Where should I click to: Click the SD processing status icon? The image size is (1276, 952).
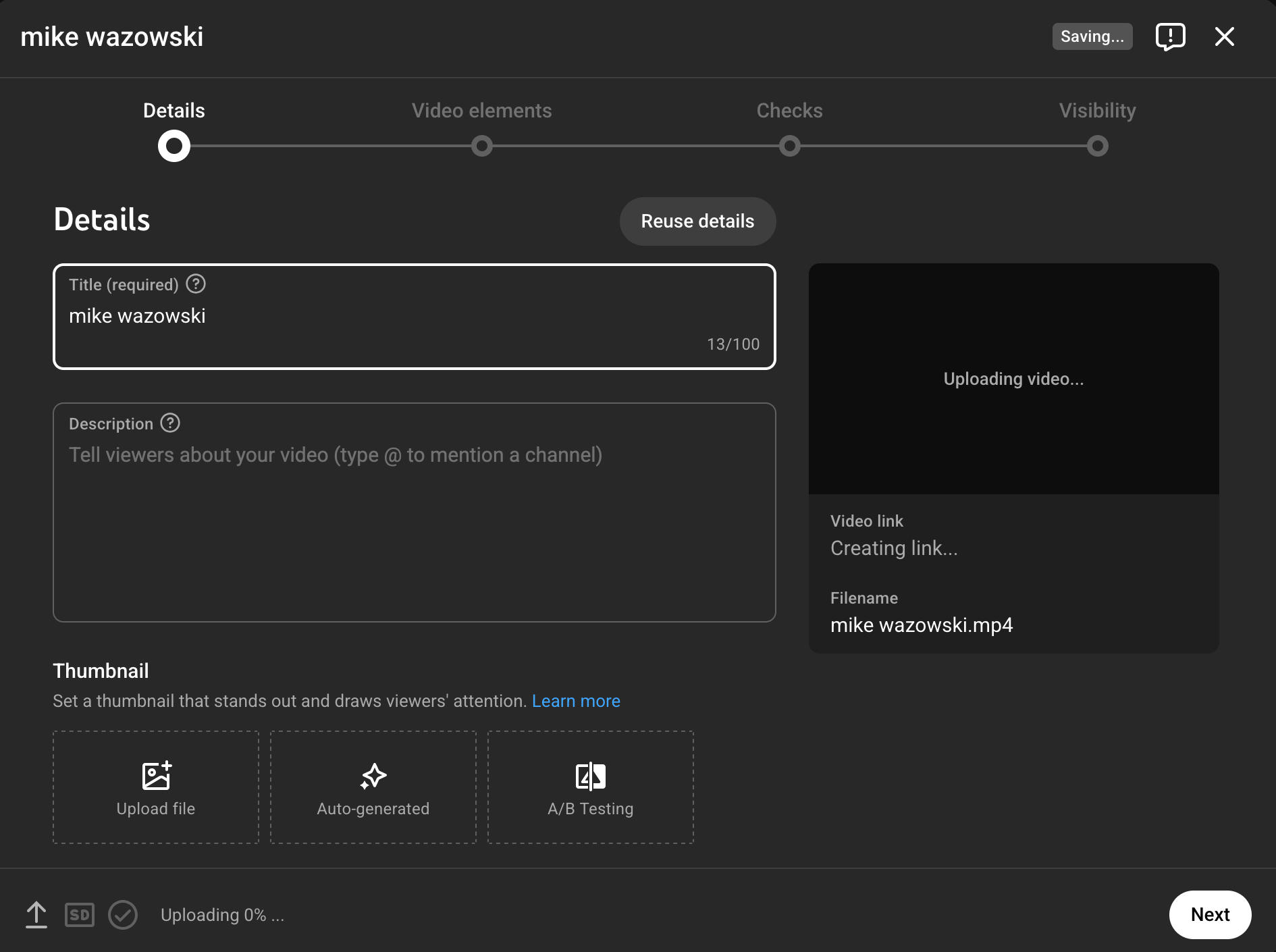[x=79, y=915]
